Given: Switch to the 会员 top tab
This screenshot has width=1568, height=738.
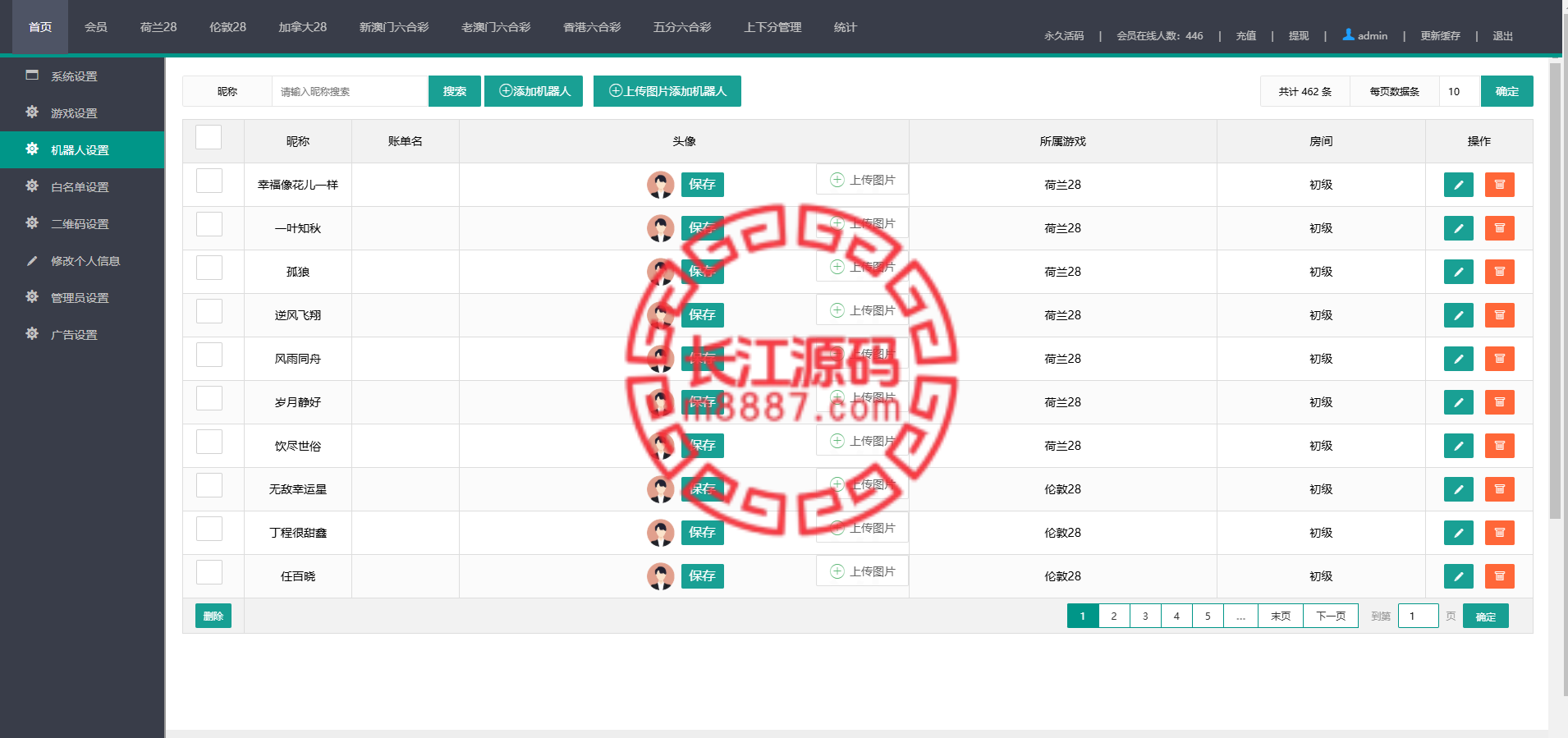Looking at the screenshot, I should point(96,27).
